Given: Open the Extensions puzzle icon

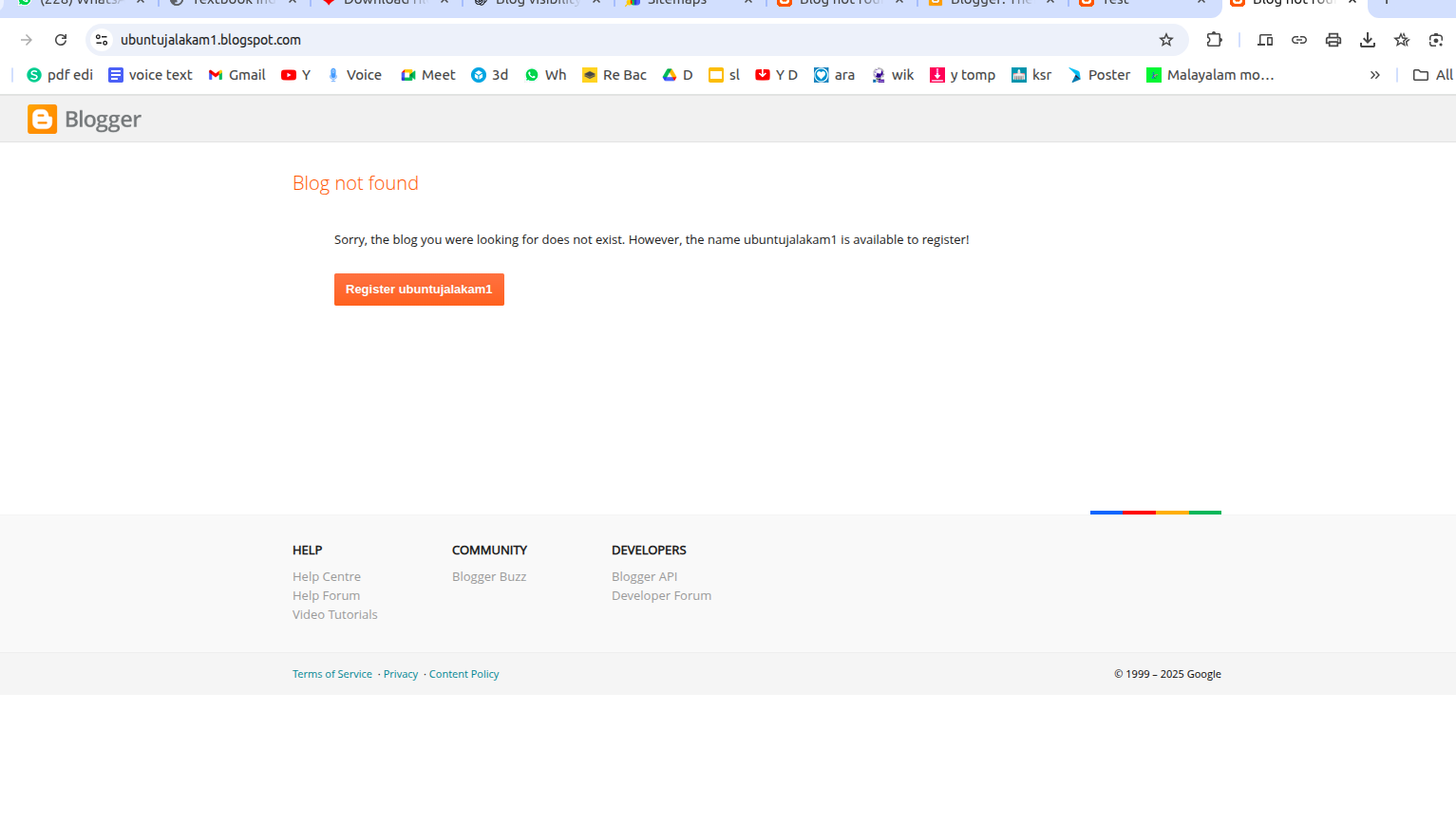Looking at the screenshot, I should click(x=1214, y=40).
